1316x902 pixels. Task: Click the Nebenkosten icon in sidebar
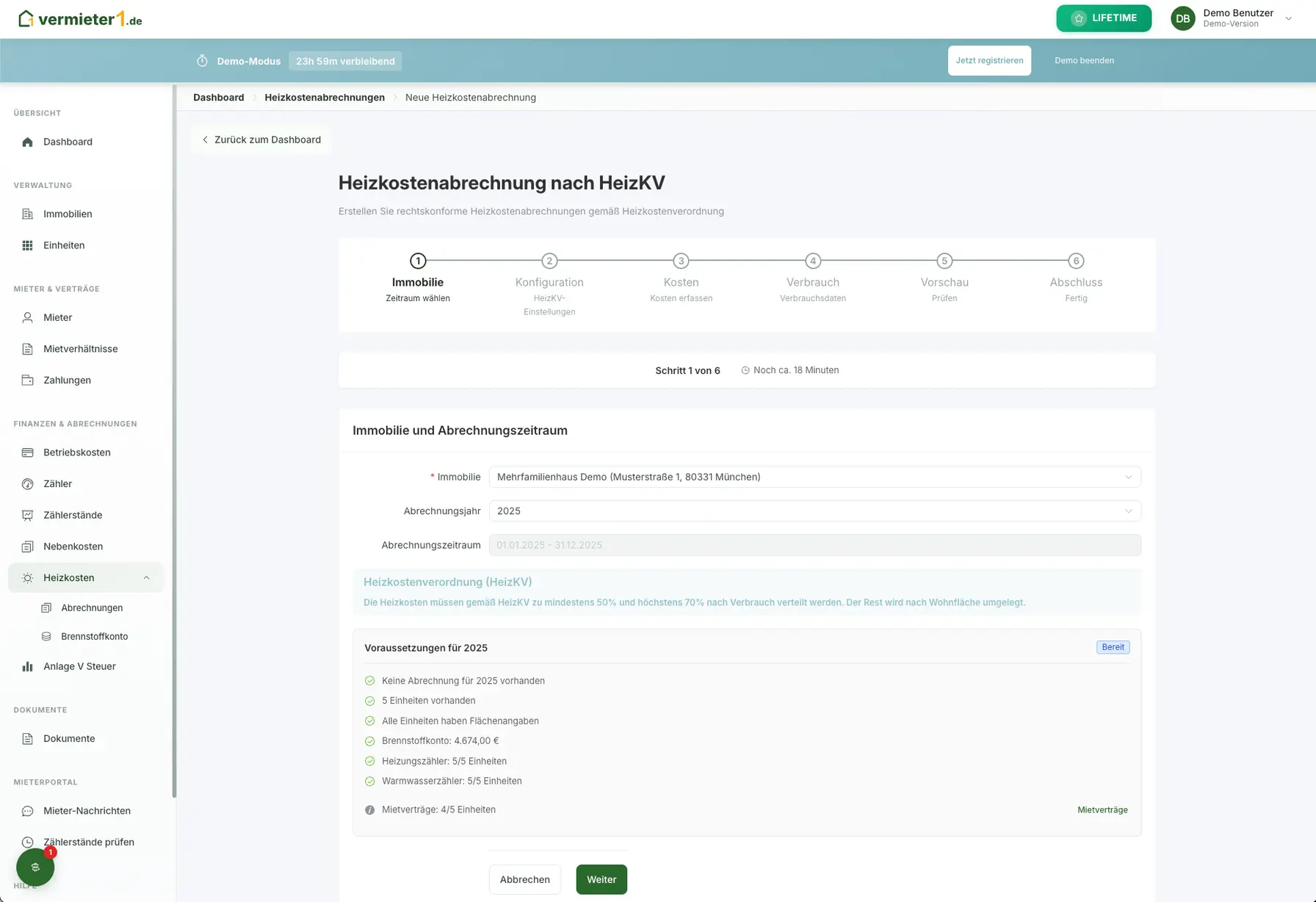click(27, 546)
